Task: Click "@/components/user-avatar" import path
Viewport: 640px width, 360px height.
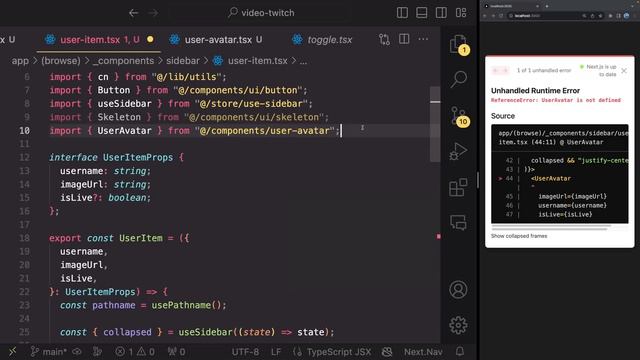Action: pos(264,131)
